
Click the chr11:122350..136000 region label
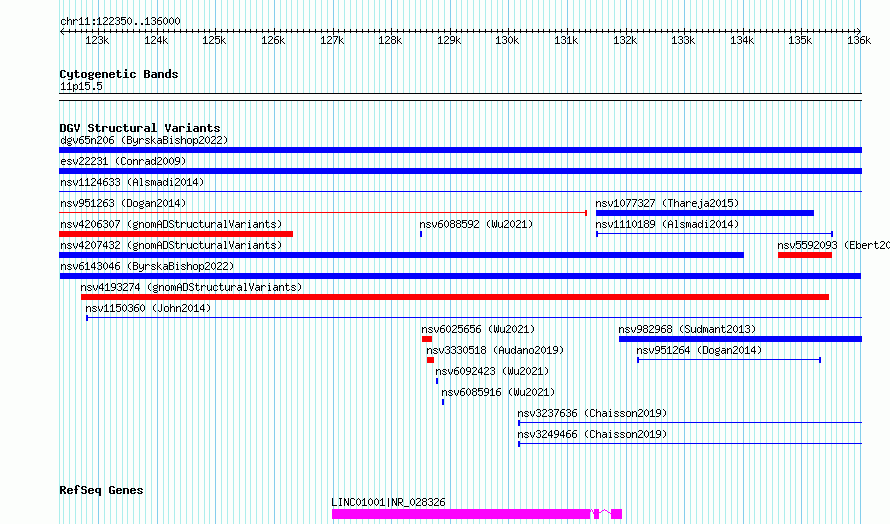[120, 22]
